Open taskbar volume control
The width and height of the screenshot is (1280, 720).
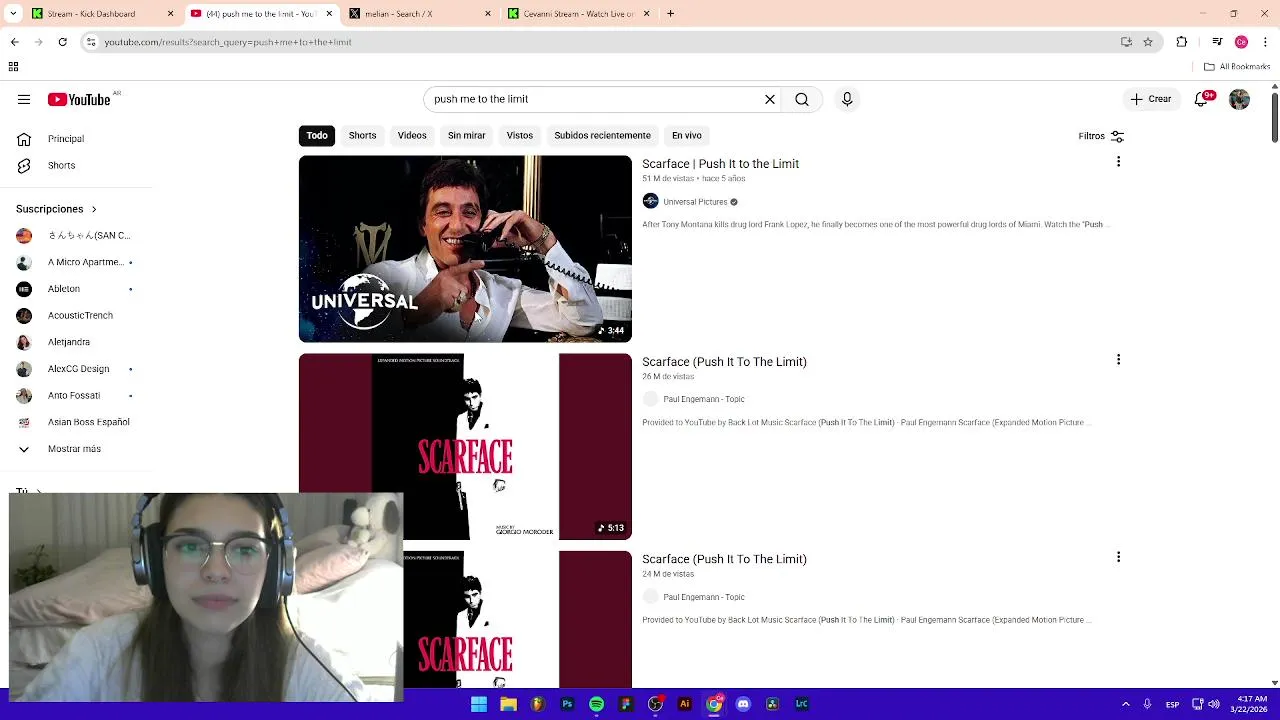[x=1214, y=704]
